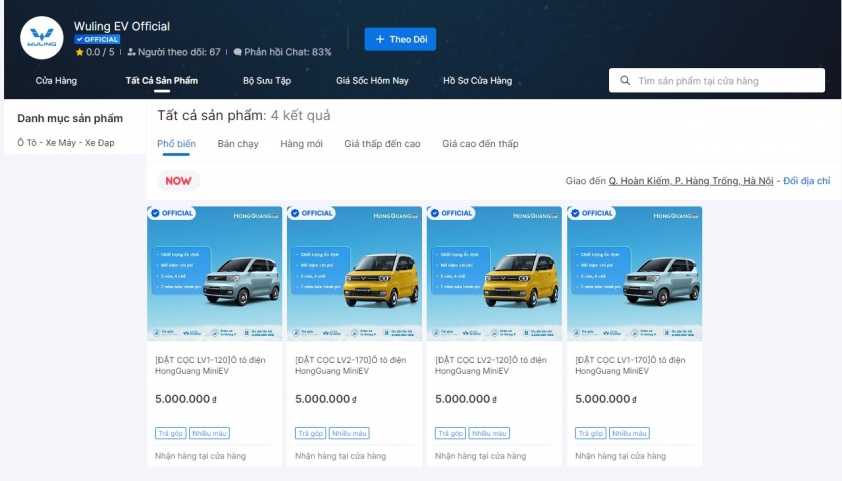The image size is (842, 481).
Task: Sort by Giá thấp đến cao
Action: tap(382, 143)
